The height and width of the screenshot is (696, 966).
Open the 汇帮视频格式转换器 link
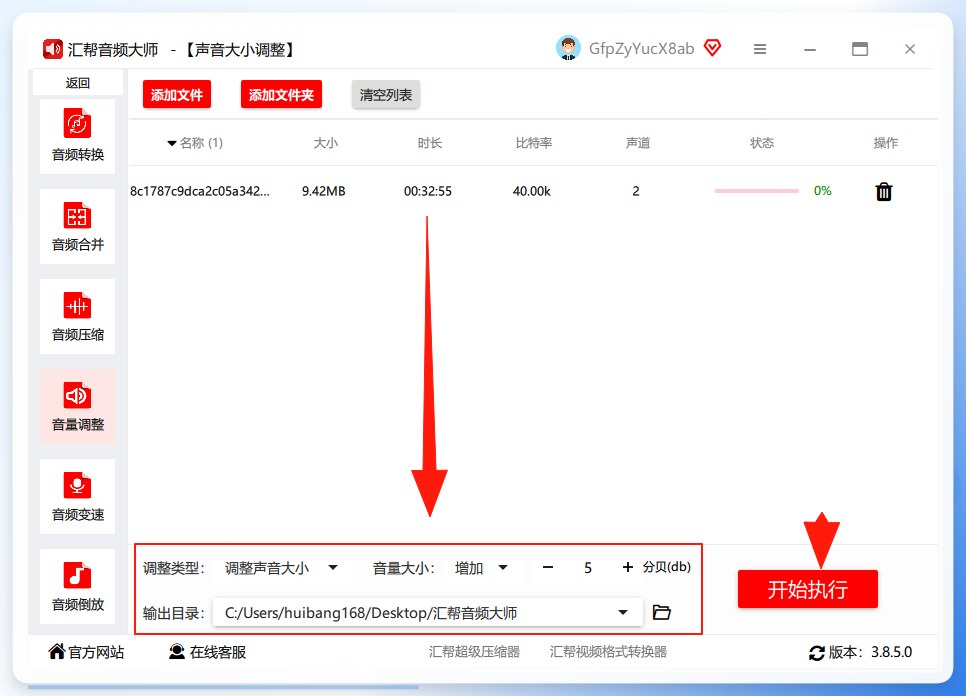pos(608,652)
